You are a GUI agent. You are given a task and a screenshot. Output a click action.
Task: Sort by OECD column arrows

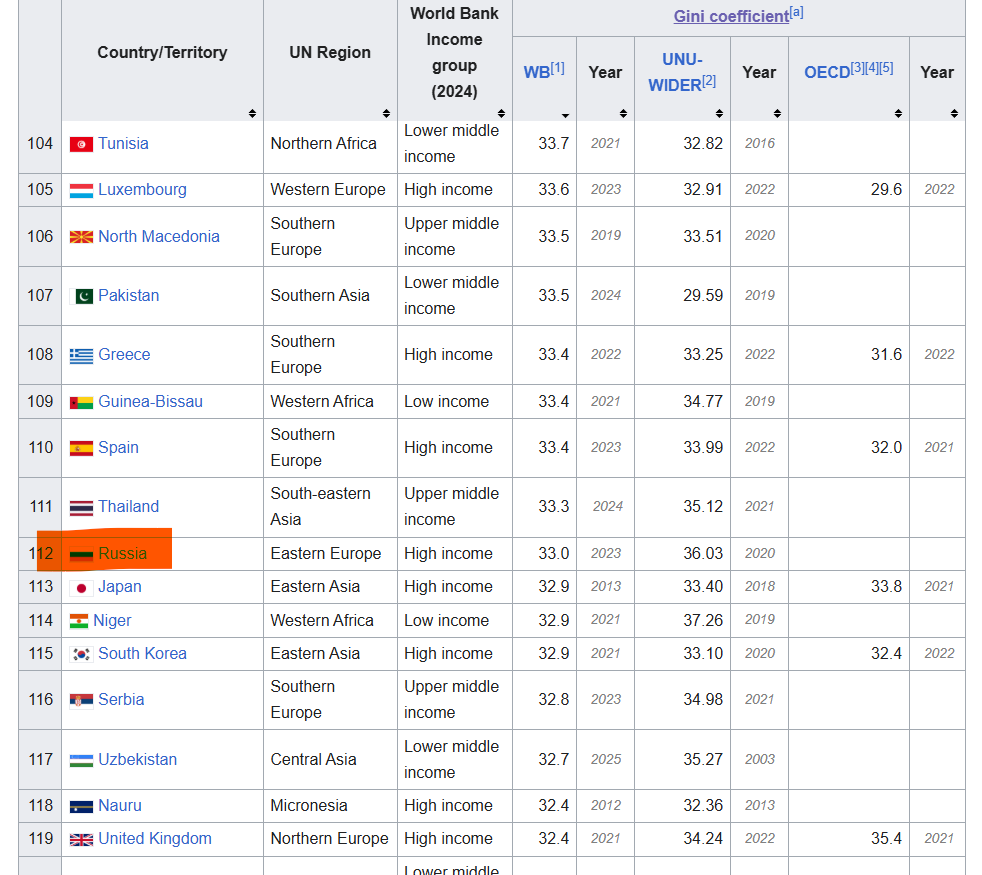pyautogui.click(x=898, y=113)
